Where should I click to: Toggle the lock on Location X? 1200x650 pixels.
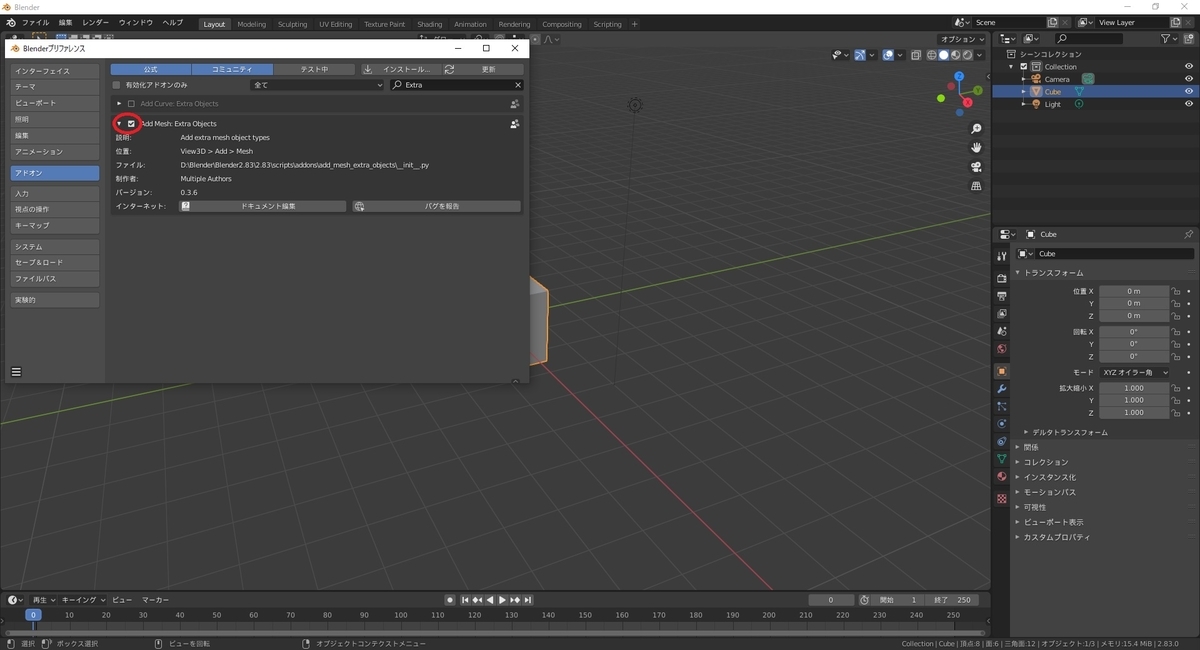pyautogui.click(x=1177, y=291)
